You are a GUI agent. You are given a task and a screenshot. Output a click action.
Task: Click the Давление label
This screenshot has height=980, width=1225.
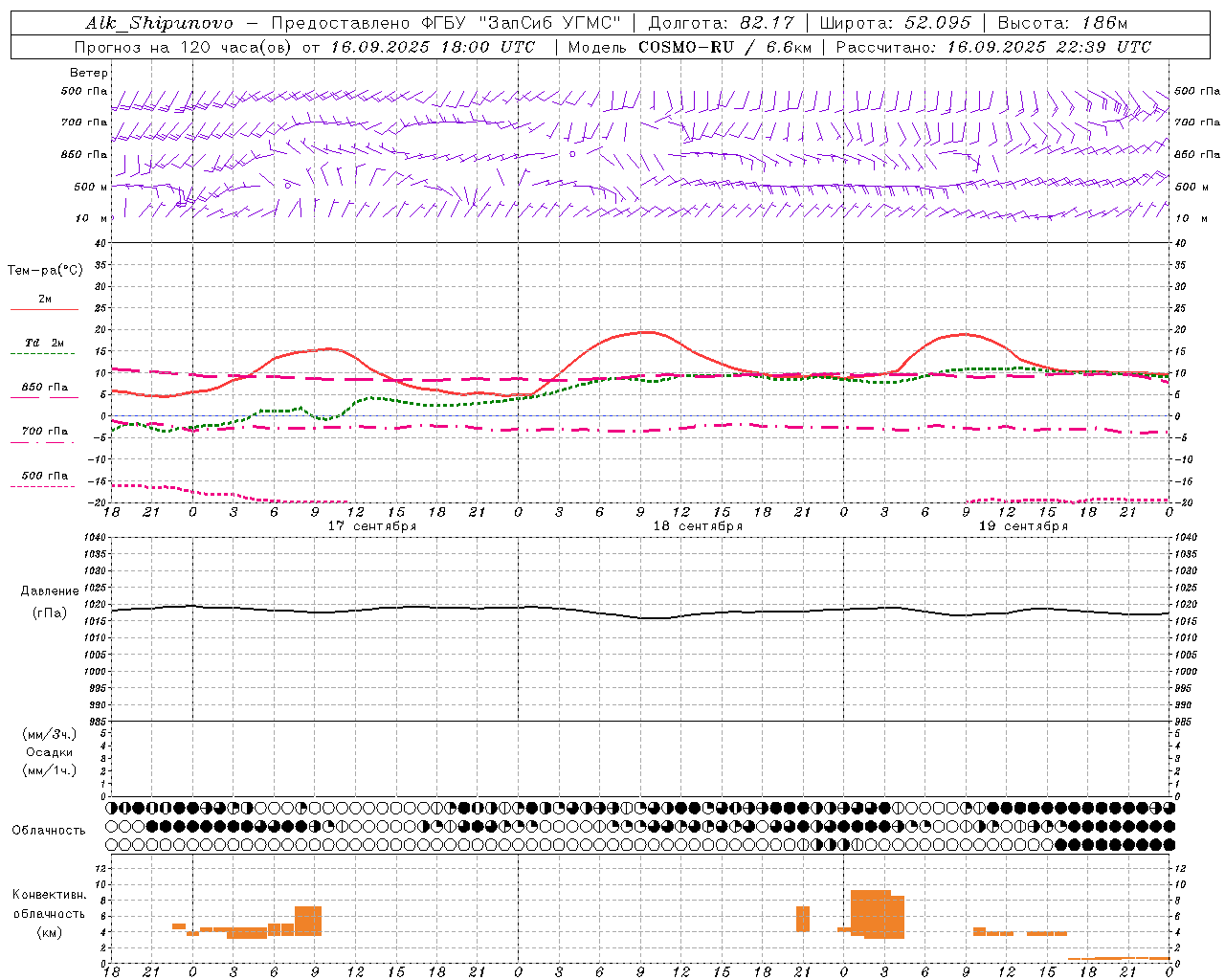[49, 591]
